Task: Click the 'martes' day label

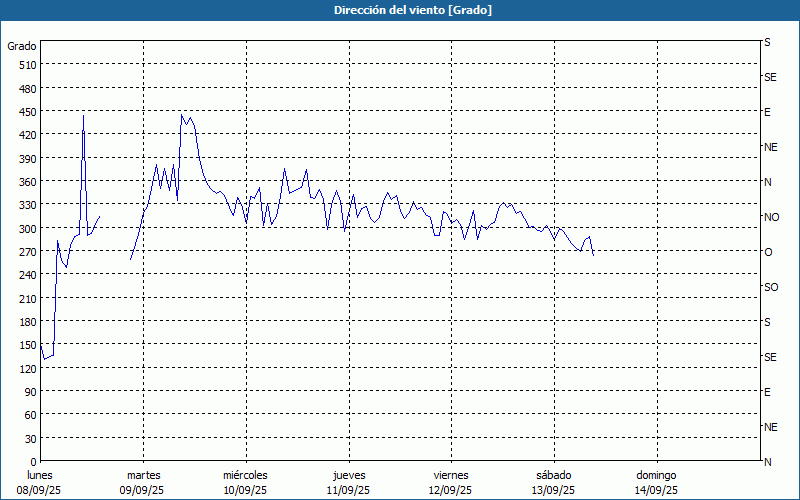Action: pos(143,475)
